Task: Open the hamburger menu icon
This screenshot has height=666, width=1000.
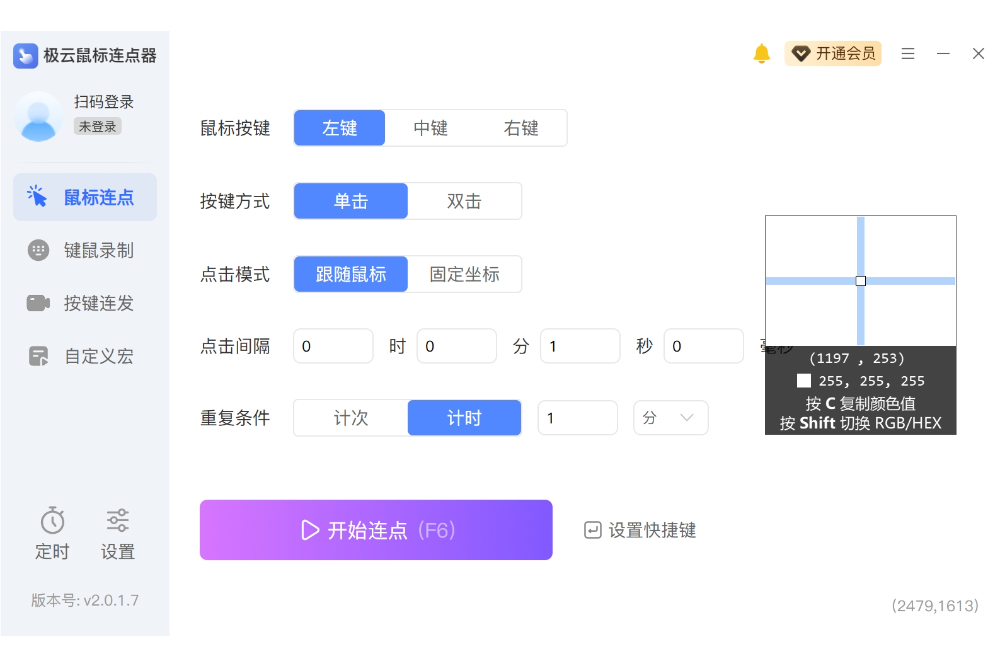Action: [x=908, y=54]
